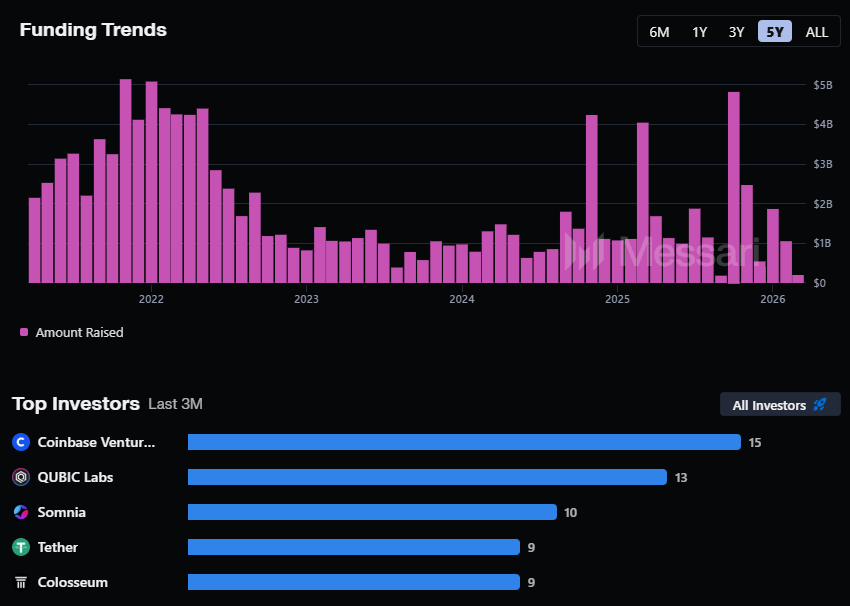Click the QUBIC Labs logo icon
Viewport: 850px width, 606px height.
coord(21,477)
